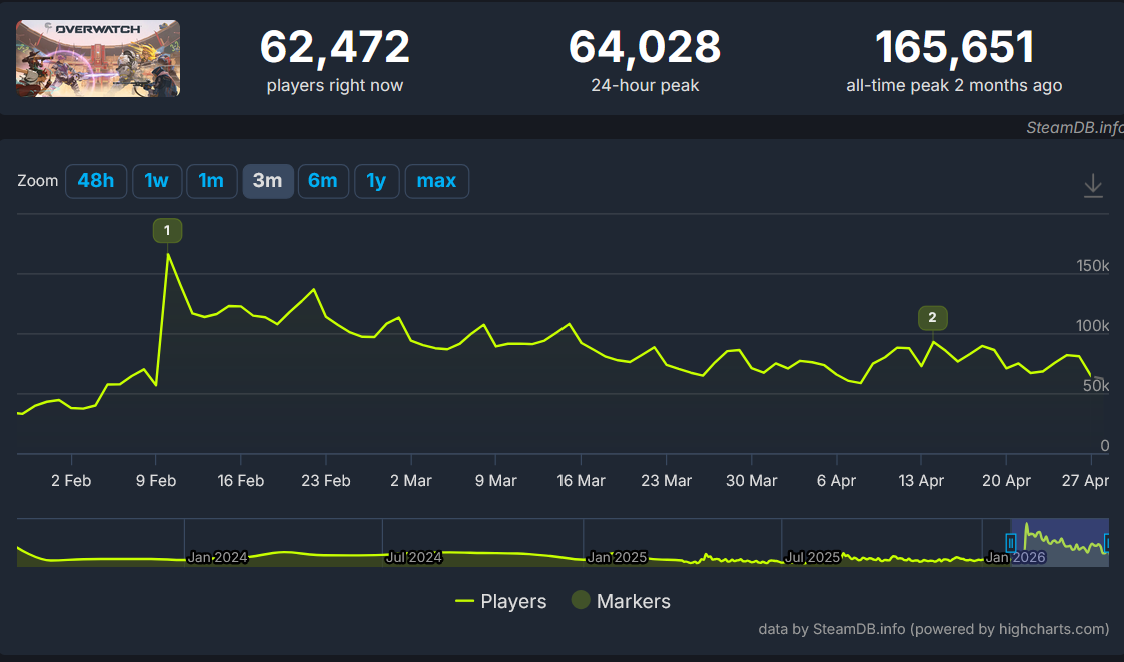
Task: Click chart marker 2 flag
Action: 932,317
